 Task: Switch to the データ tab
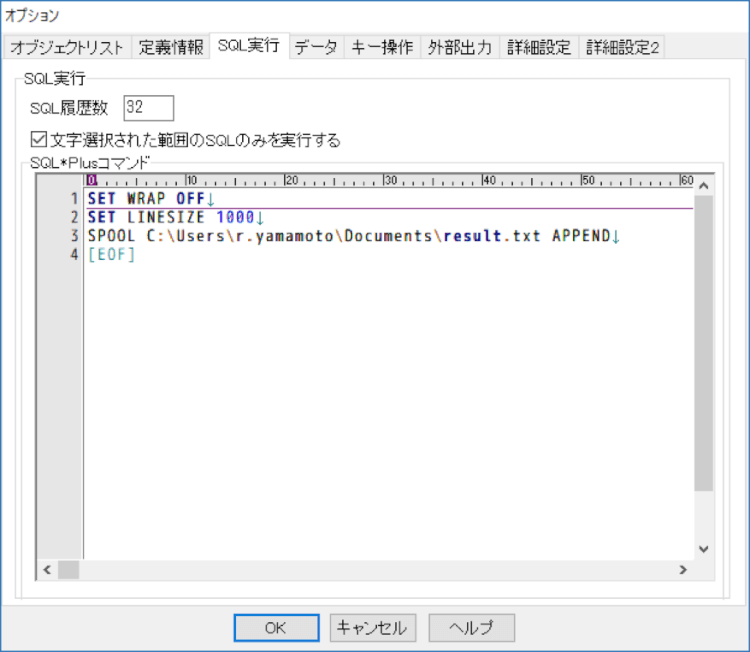tap(316, 47)
